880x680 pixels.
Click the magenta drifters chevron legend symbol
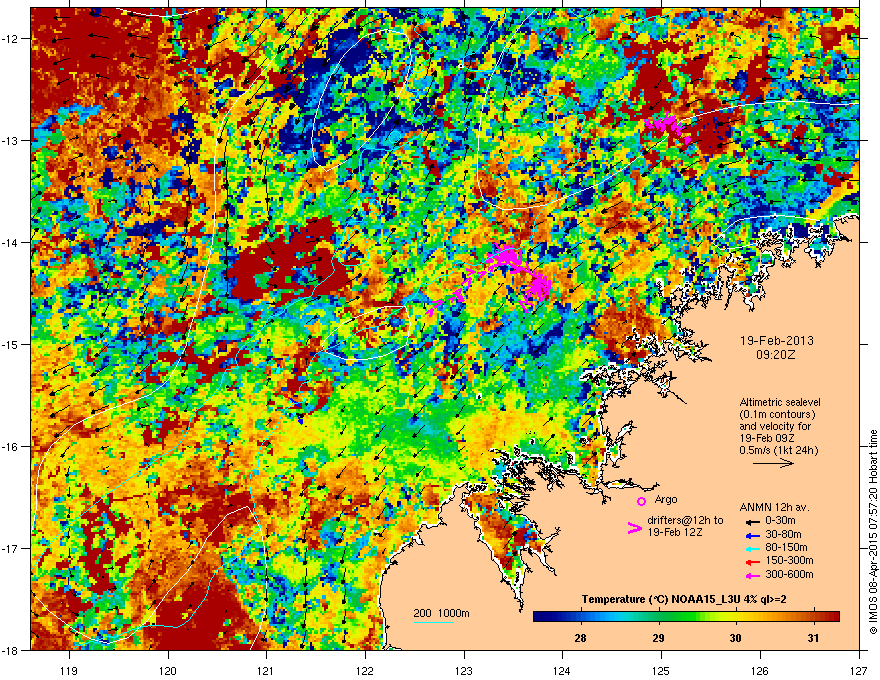tap(634, 528)
